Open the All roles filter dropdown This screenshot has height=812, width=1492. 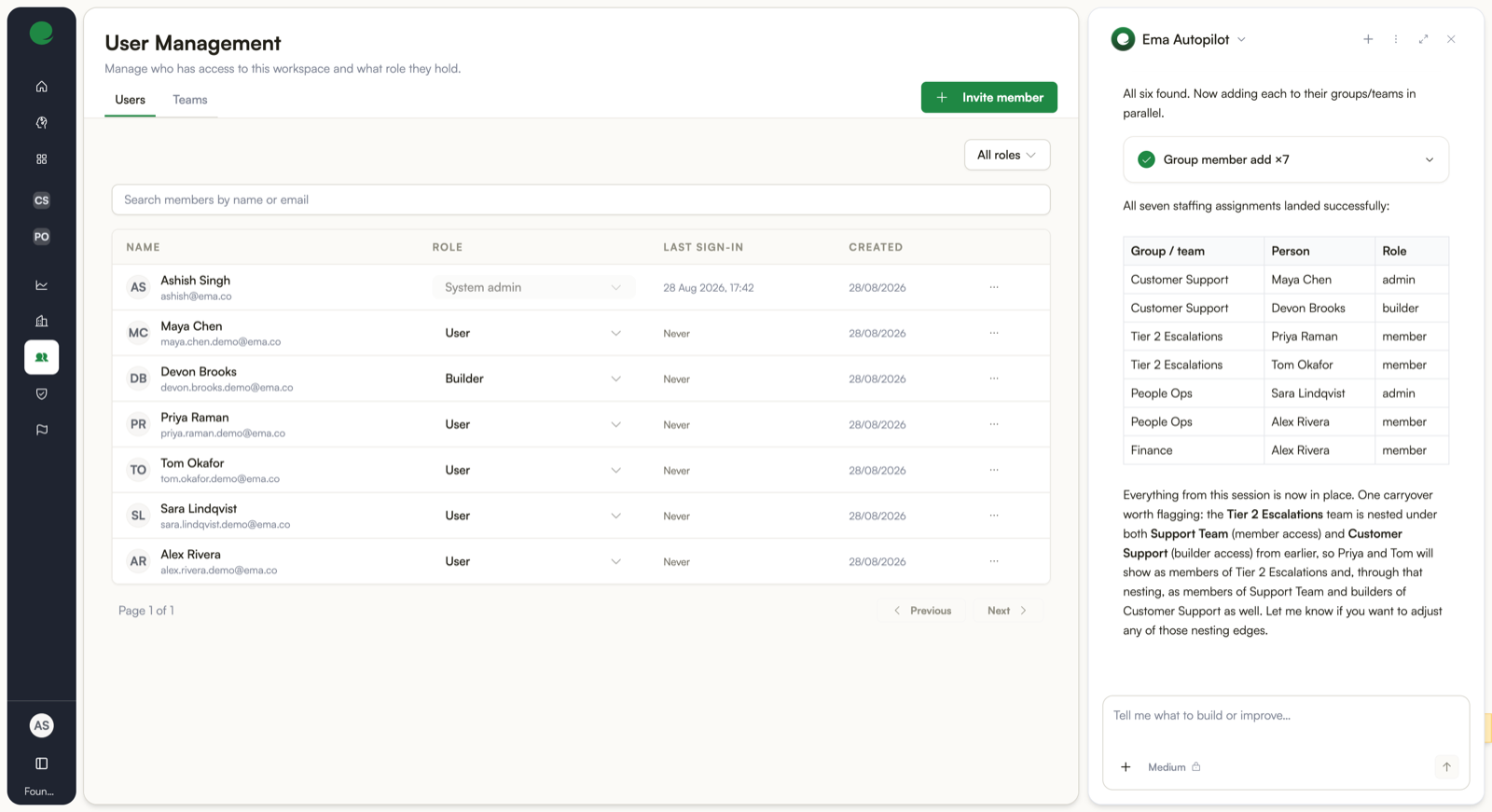[1007, 155]
